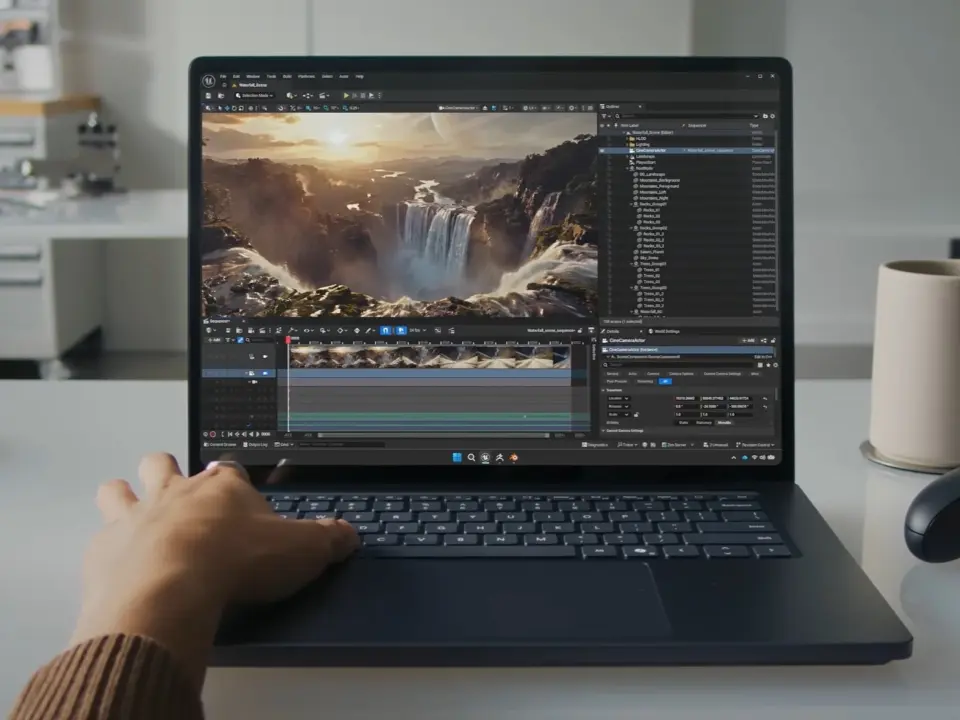Click the green Play button
The image size is (960, 720).
[346, 96]
